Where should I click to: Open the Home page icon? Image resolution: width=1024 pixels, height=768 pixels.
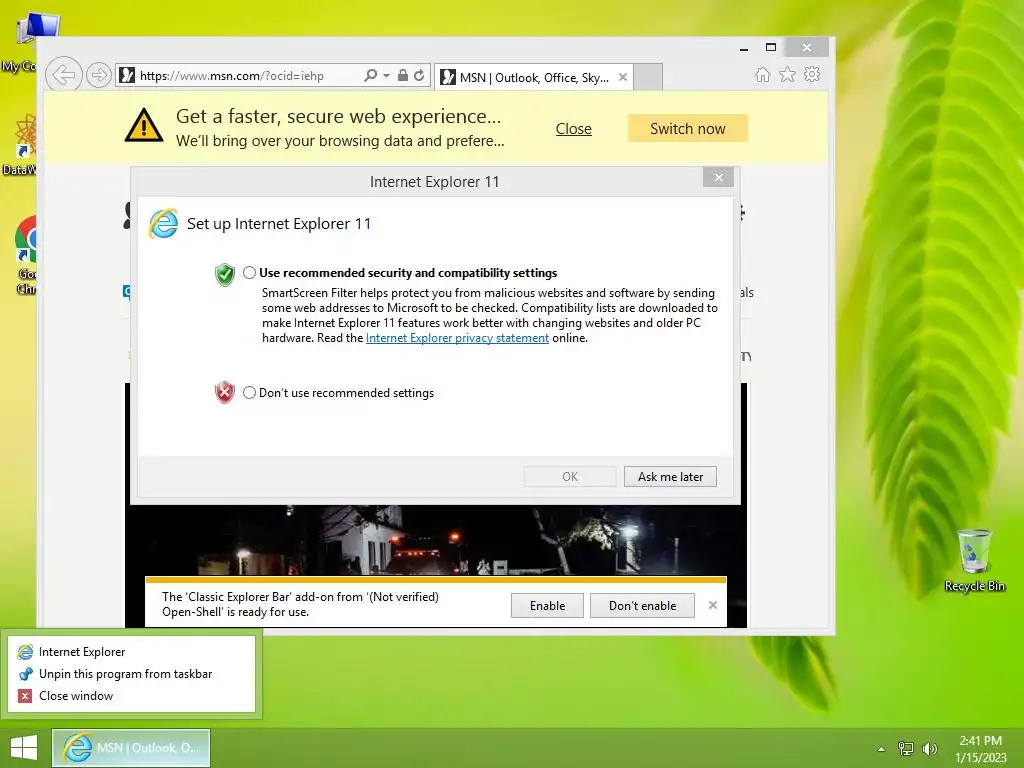click(x=763, y=74)
